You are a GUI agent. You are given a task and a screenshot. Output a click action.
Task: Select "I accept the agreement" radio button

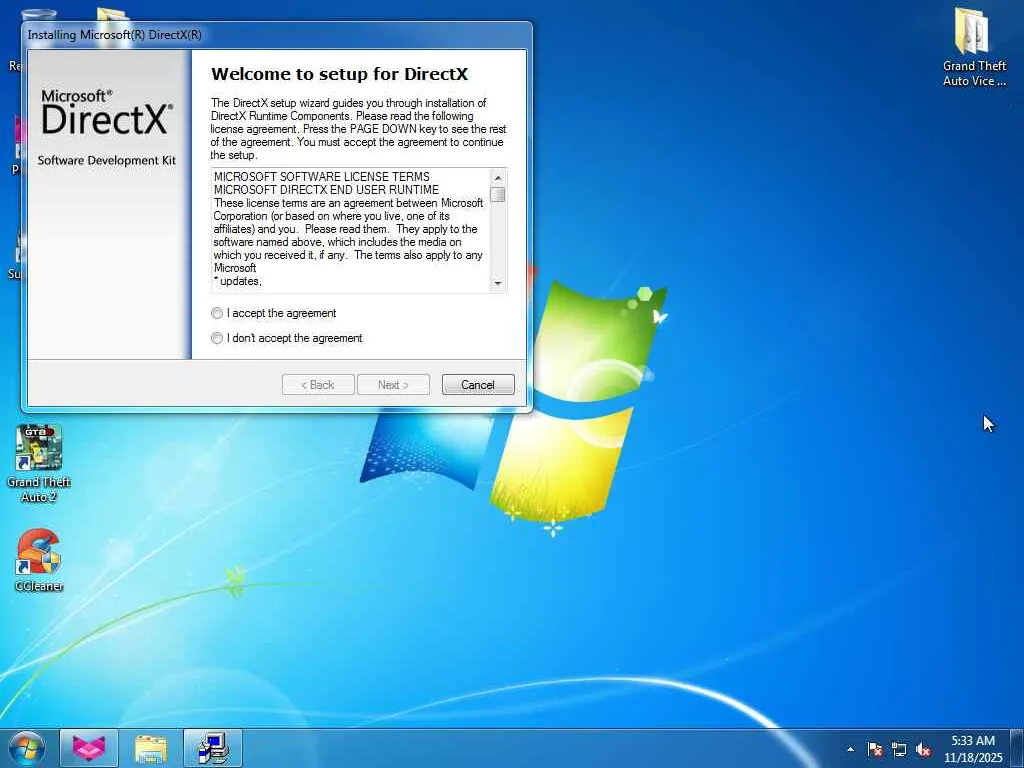pos(217,313)
